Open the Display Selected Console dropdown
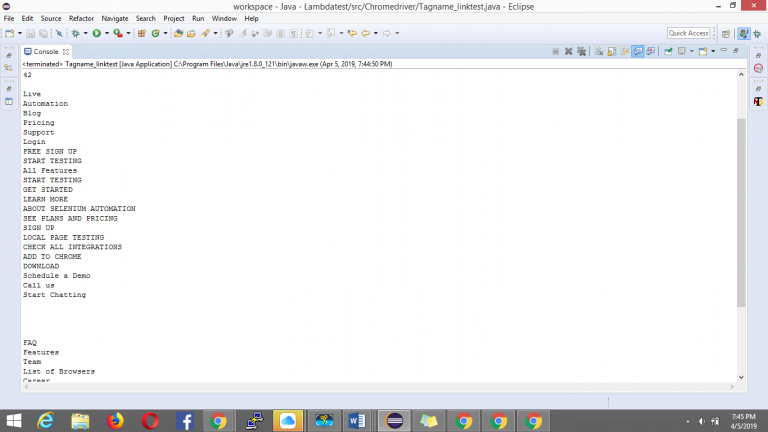 [692, 51]
